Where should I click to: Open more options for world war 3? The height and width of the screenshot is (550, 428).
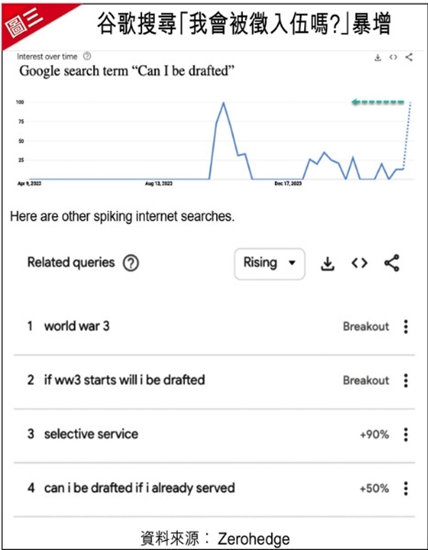[x=406, y=327]
